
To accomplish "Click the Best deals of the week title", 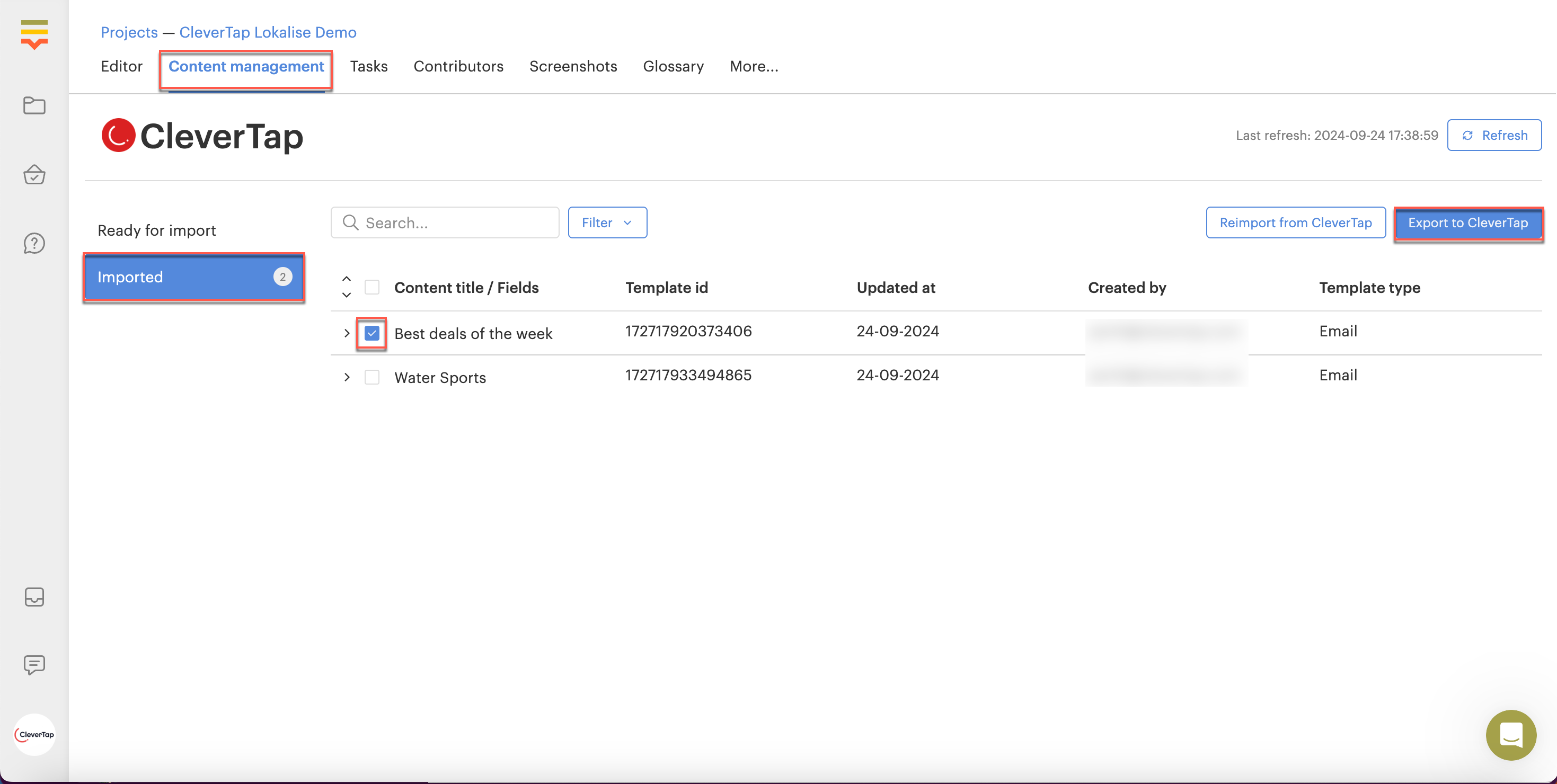I will (x=473, y=333).
